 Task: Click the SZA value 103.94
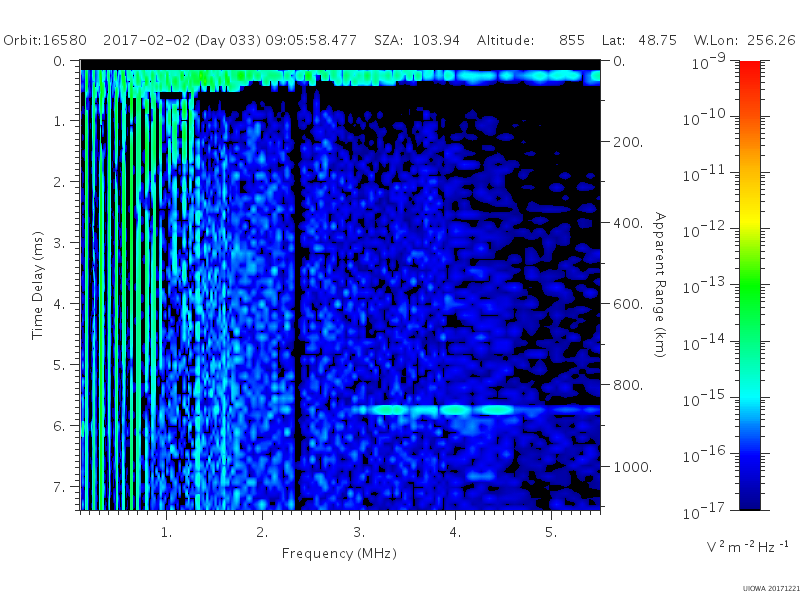[x=436, y=40]
